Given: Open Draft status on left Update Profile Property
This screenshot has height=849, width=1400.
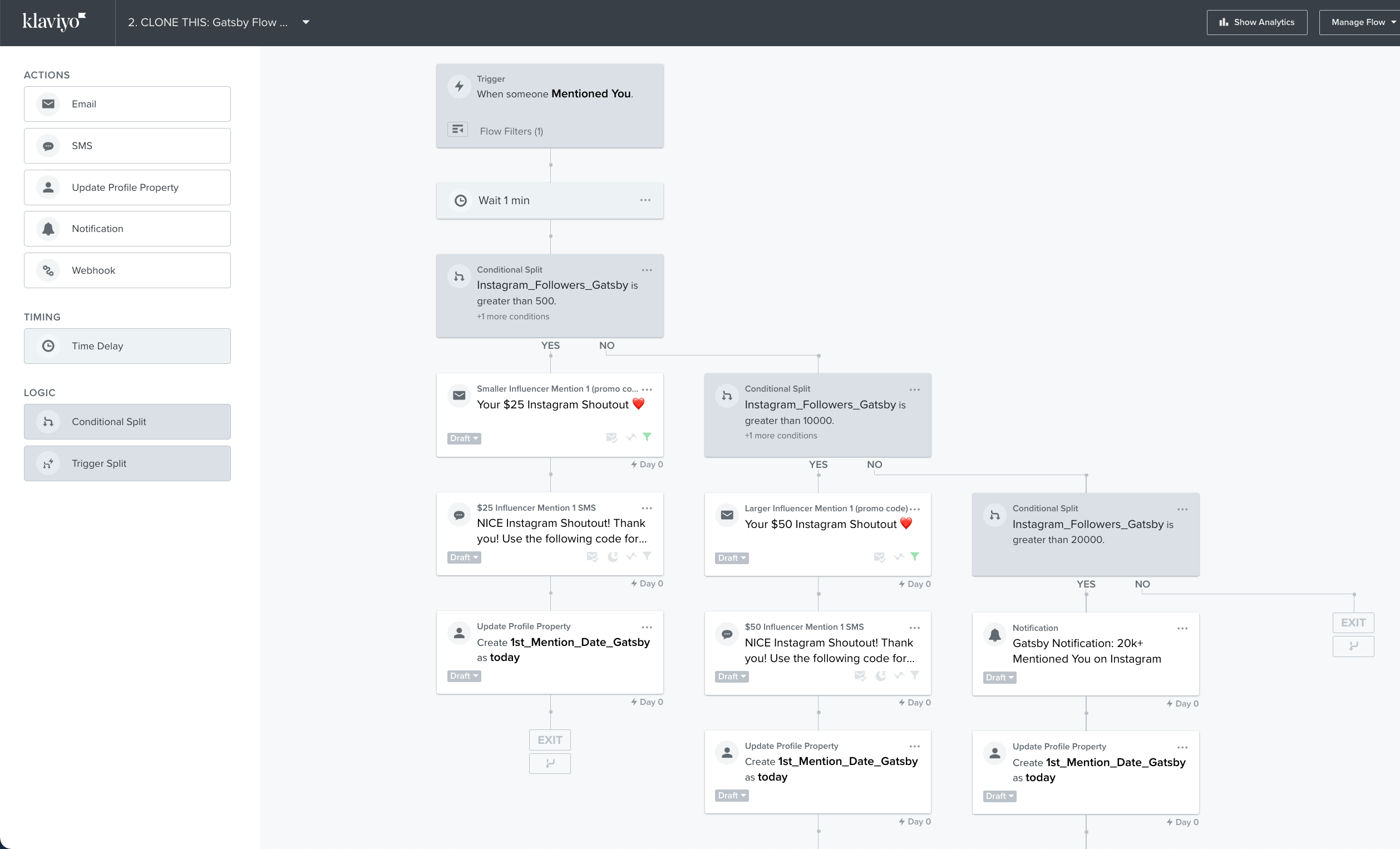Looking at the screenshot, I should coord(464,676).
